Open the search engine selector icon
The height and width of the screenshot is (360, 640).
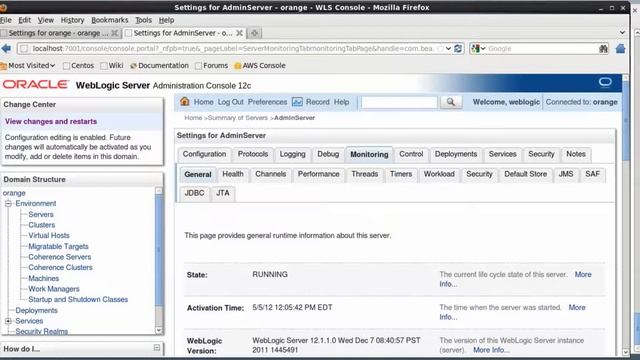(478, 49)
